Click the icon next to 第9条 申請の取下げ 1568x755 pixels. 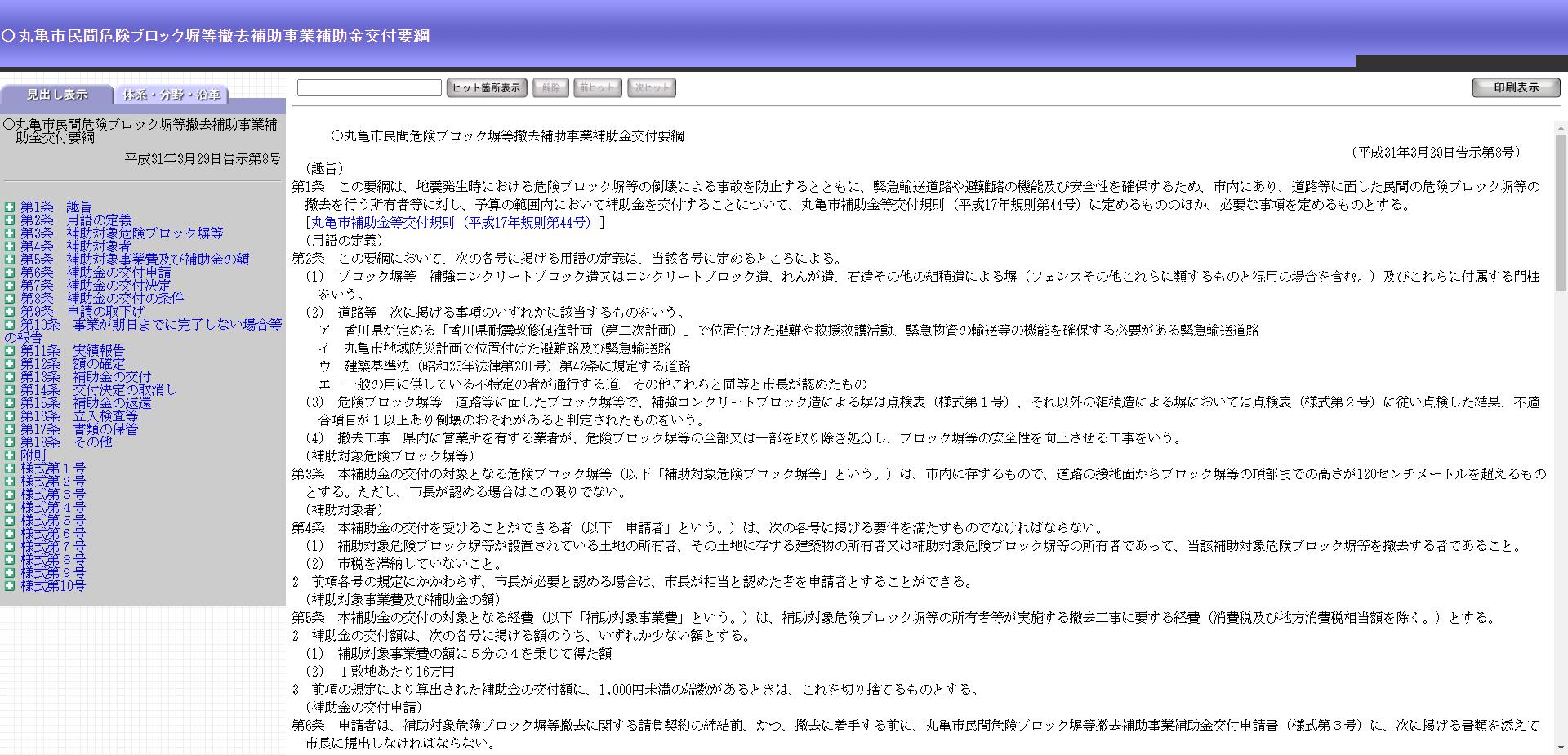[x=8, y=311]
